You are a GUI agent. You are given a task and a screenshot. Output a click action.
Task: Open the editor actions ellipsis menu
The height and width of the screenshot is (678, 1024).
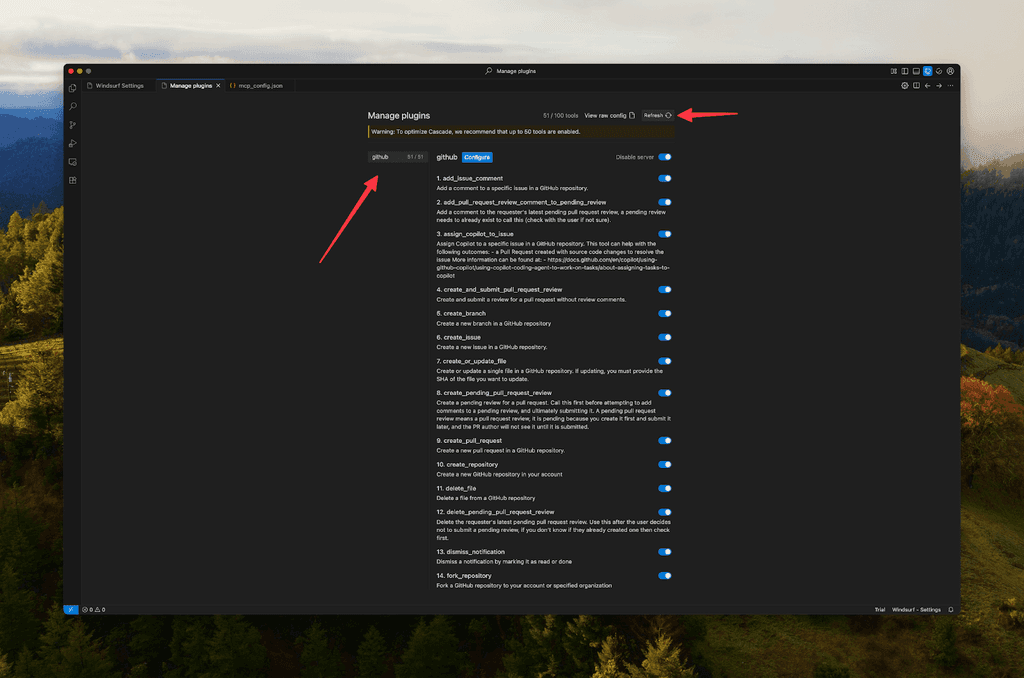click(x=950, y=86)
